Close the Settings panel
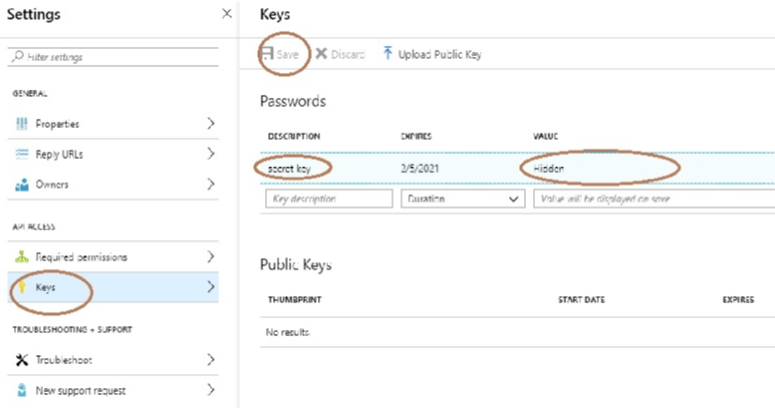Image resolution: width=775 pixels, height=408 pixels. [x=227, y=14]
